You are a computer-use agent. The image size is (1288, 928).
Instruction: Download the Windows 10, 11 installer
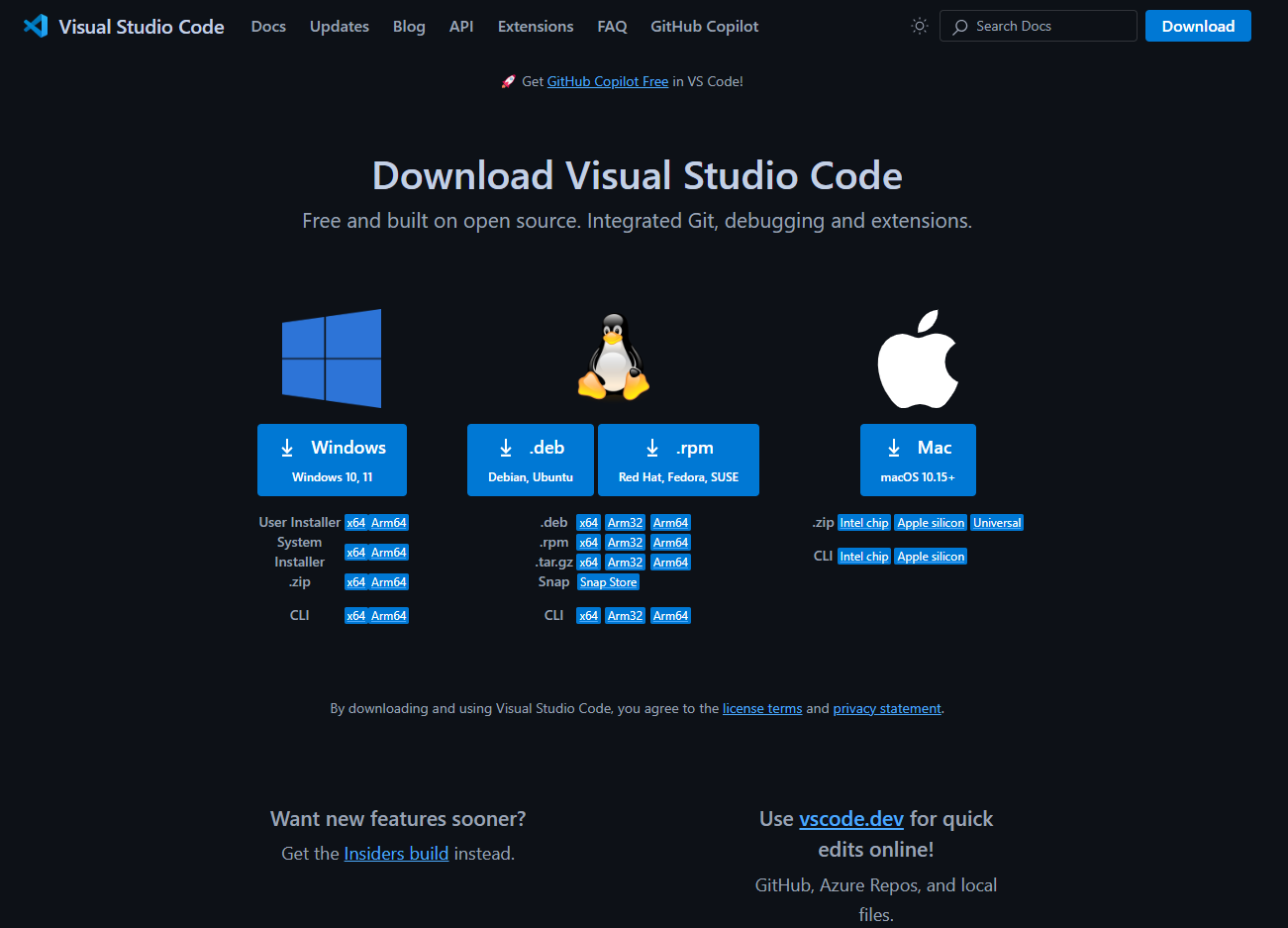[x=332, y=460]
